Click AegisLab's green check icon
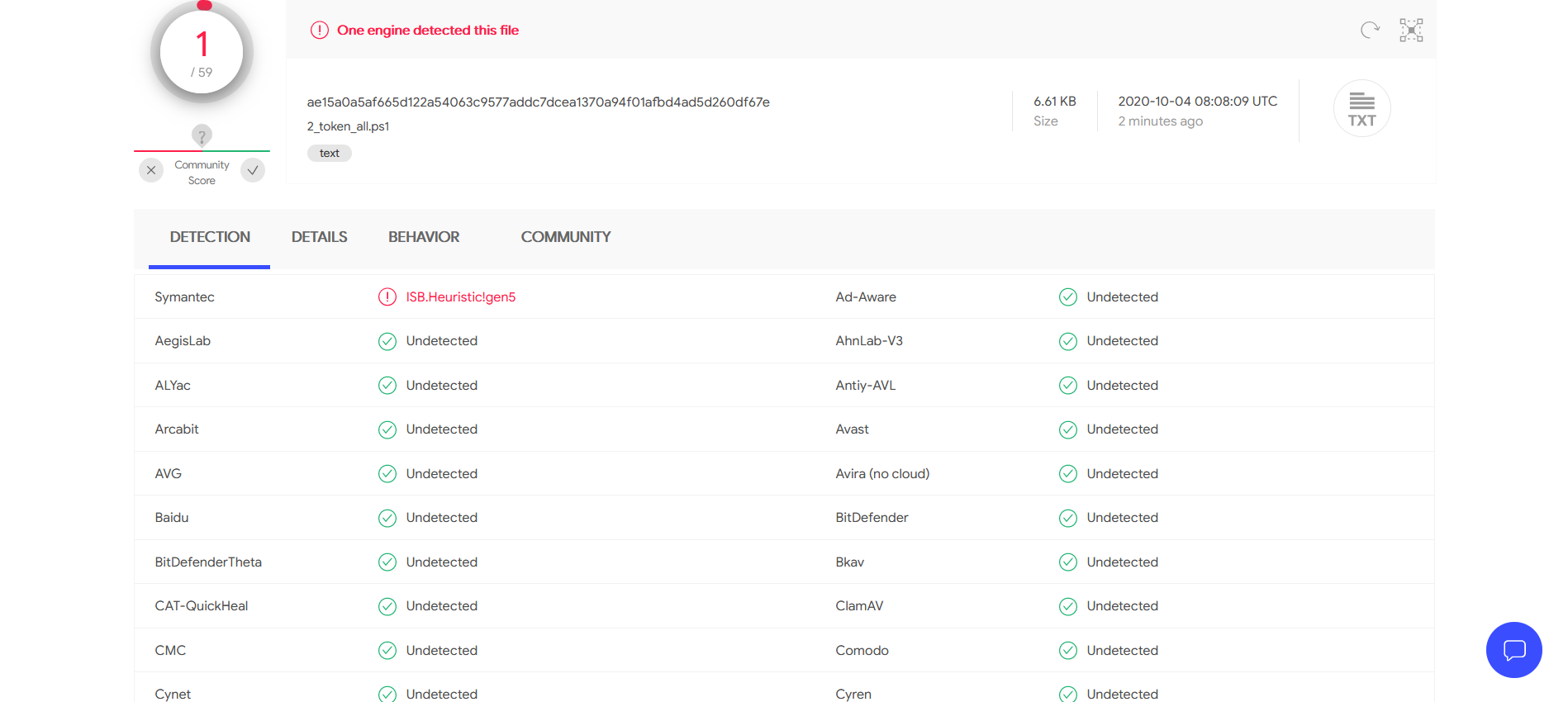 click(x=387, y=341)
